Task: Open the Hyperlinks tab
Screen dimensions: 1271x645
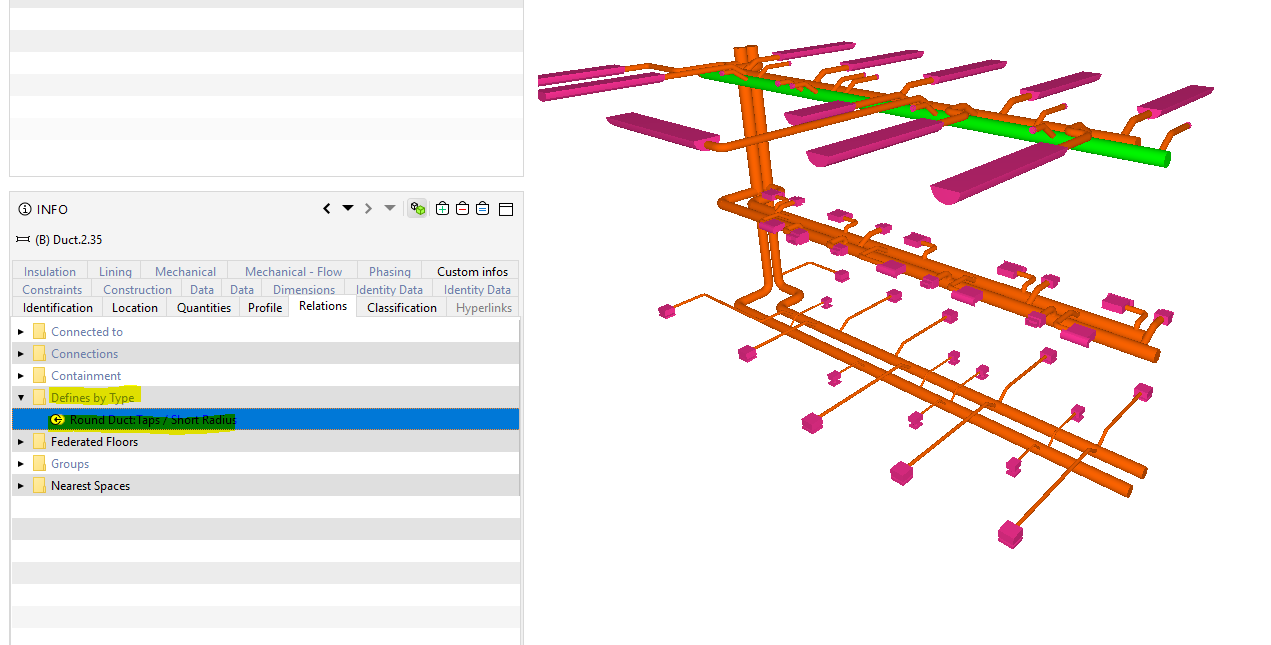Action: tap(484, 308)
